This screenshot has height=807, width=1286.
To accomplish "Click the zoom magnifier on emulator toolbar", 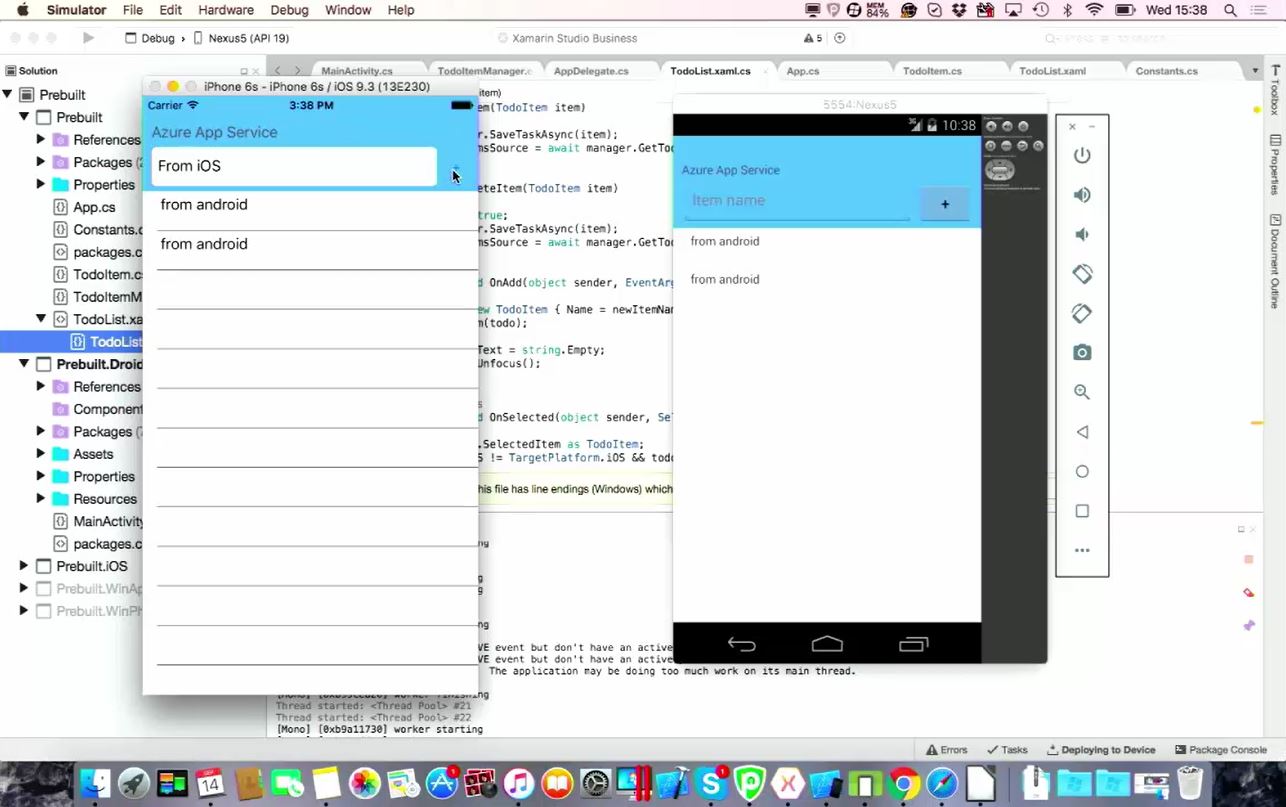I will click(1082, 392).
